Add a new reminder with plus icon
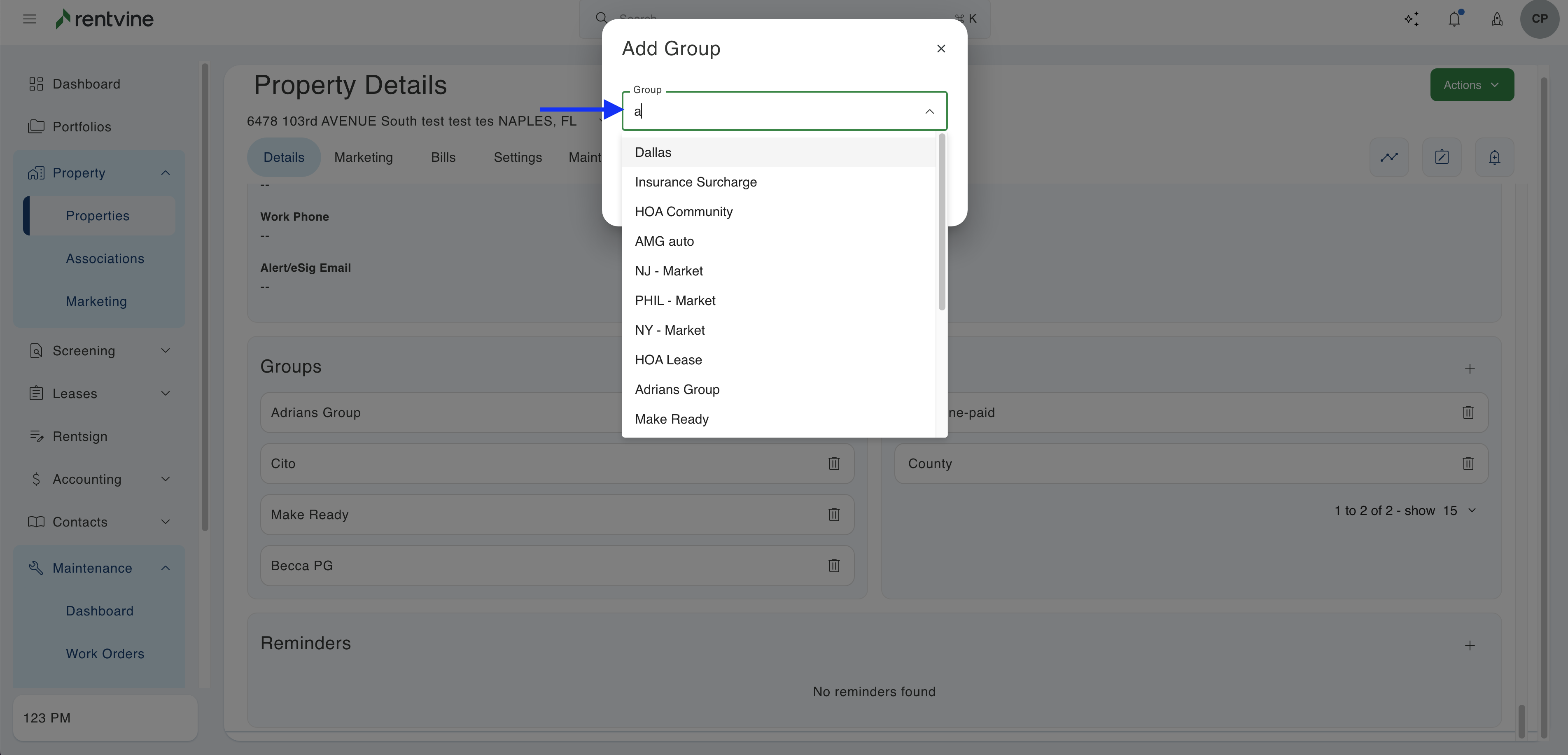The width and height of the screenshot is (1568, 755). pyautogui.click(x=1470, y=645)
